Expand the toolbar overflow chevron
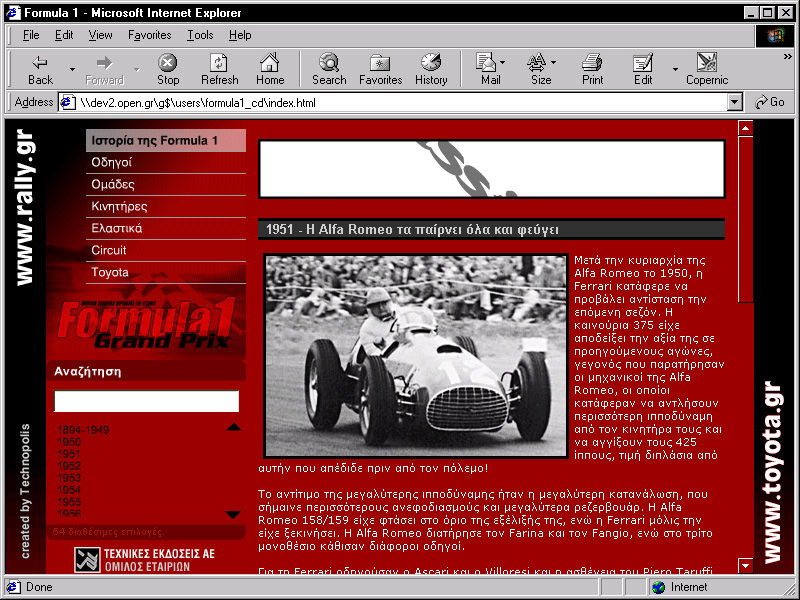The width and height of the screenshot is (800, 600). pos(788,57)
